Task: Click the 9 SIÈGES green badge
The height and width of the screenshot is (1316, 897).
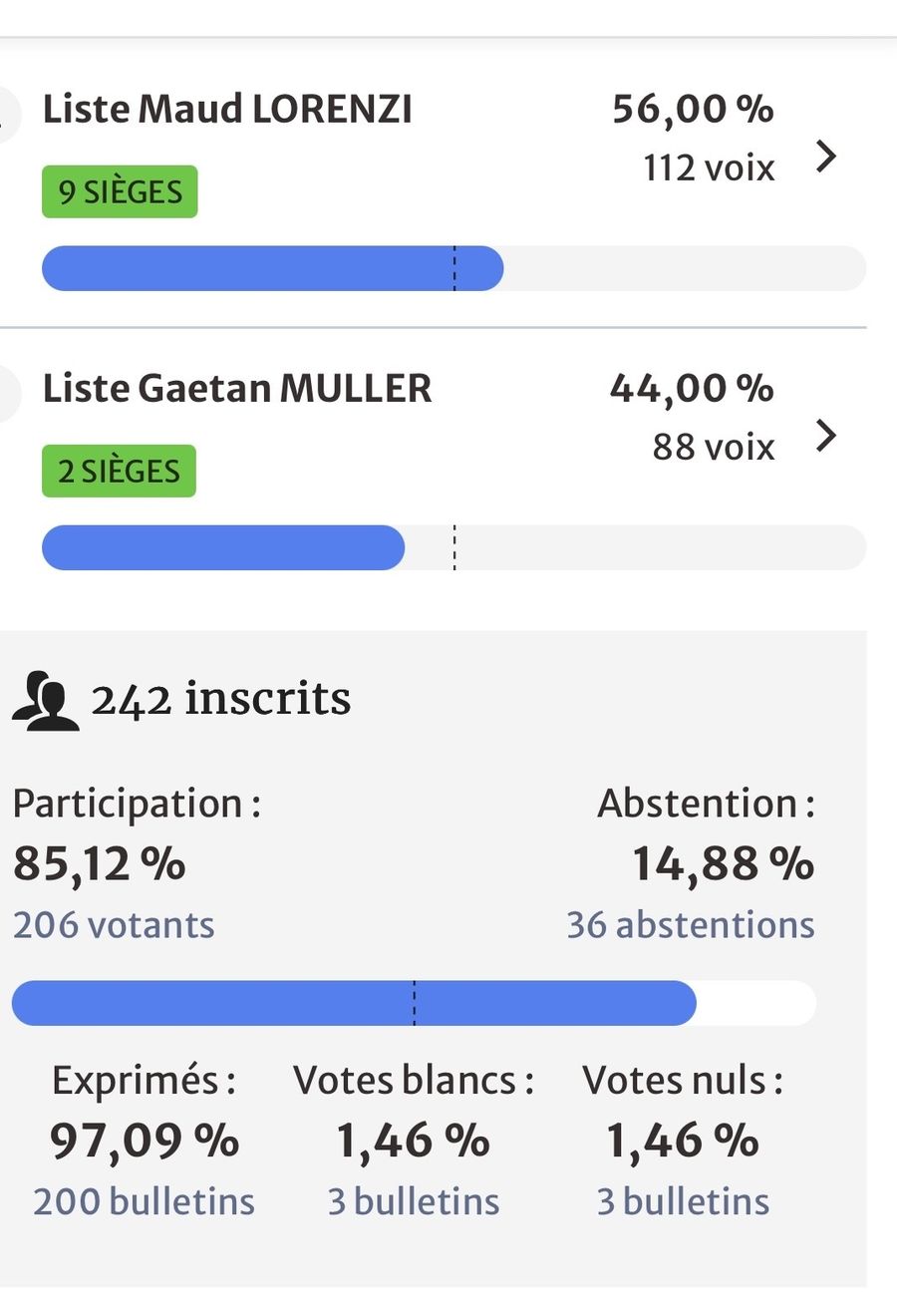Action: click(x=120, y=191)
